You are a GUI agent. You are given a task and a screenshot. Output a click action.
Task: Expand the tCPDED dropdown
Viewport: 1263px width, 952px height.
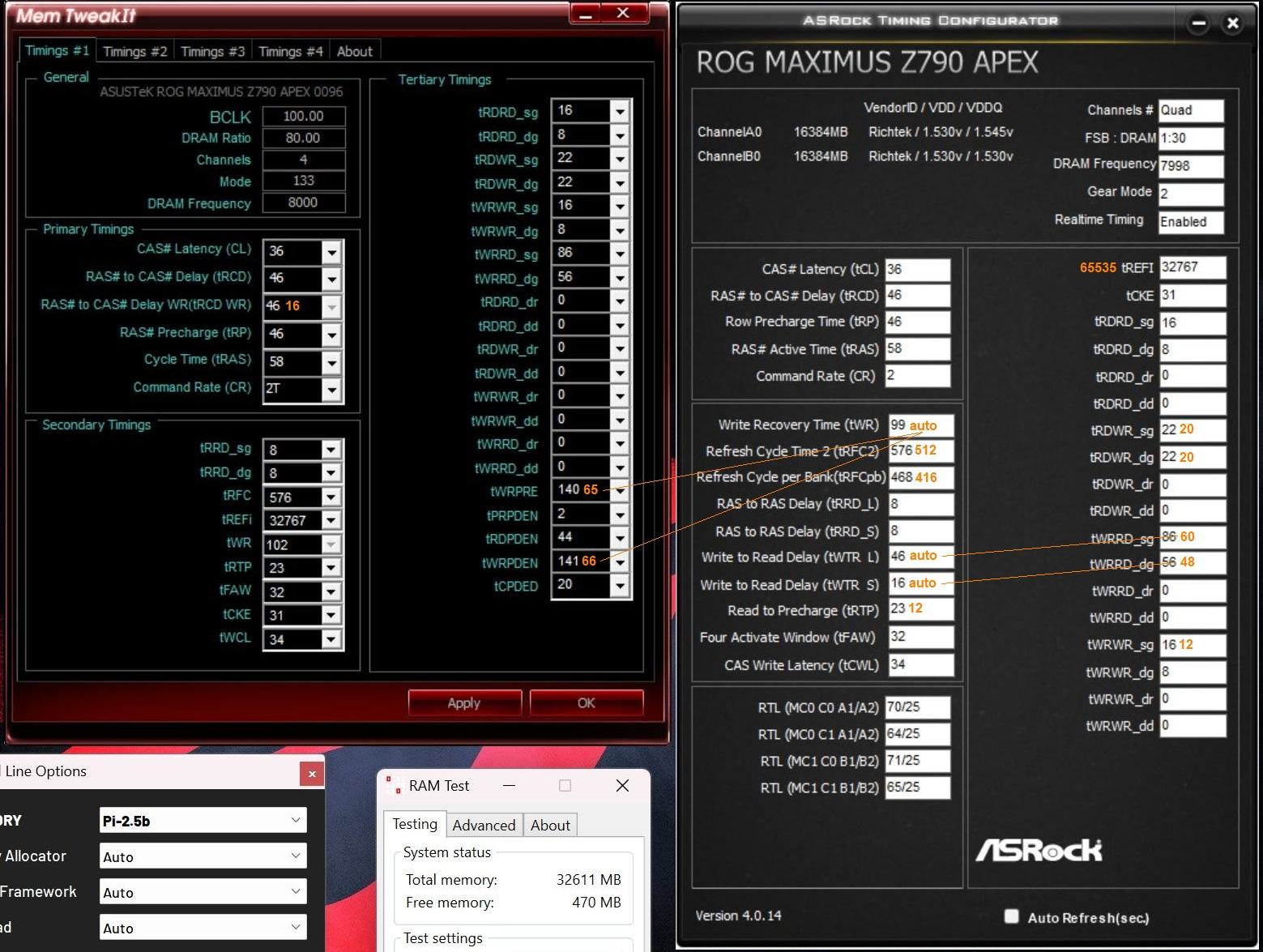coord(620,585)
